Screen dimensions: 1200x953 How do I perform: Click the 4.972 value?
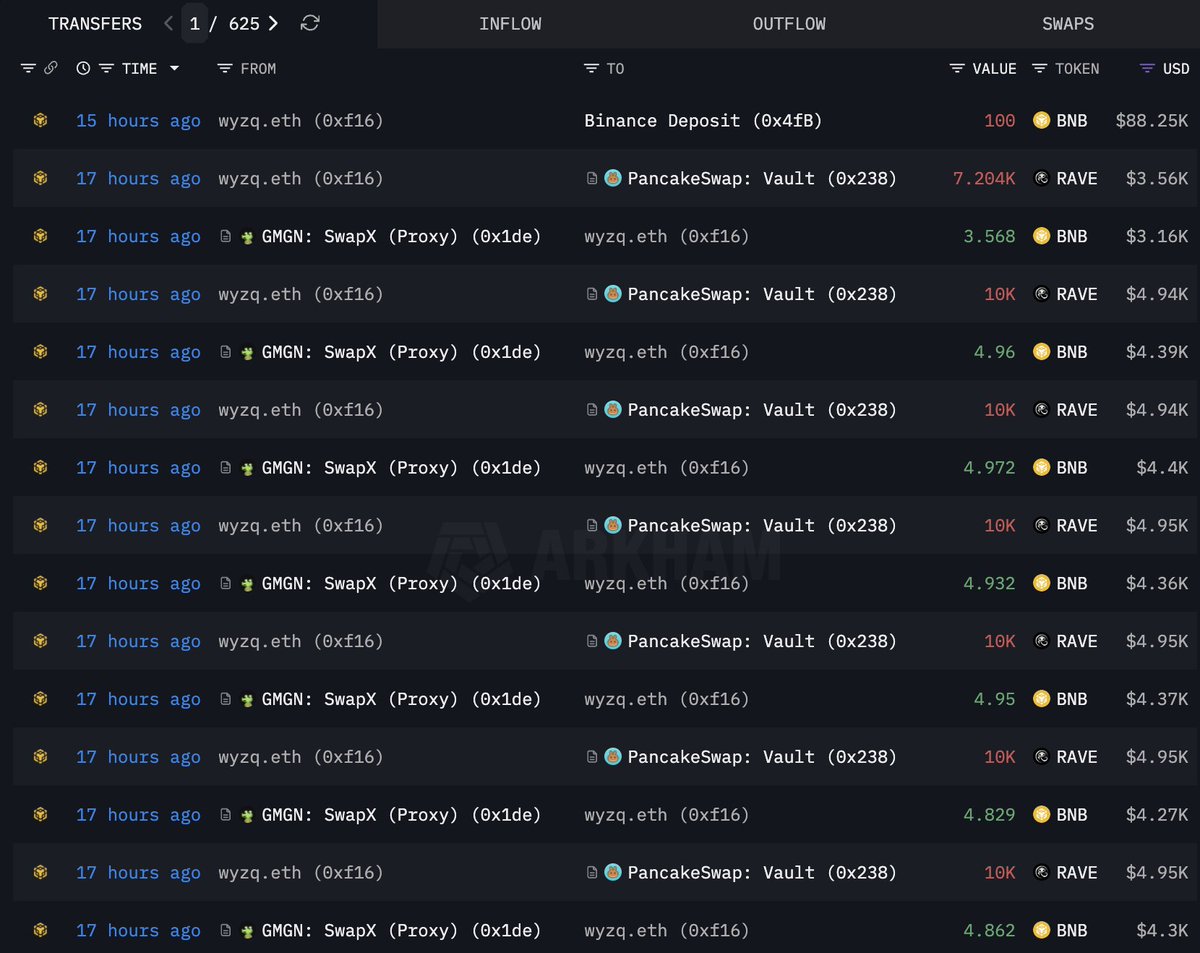989,468
